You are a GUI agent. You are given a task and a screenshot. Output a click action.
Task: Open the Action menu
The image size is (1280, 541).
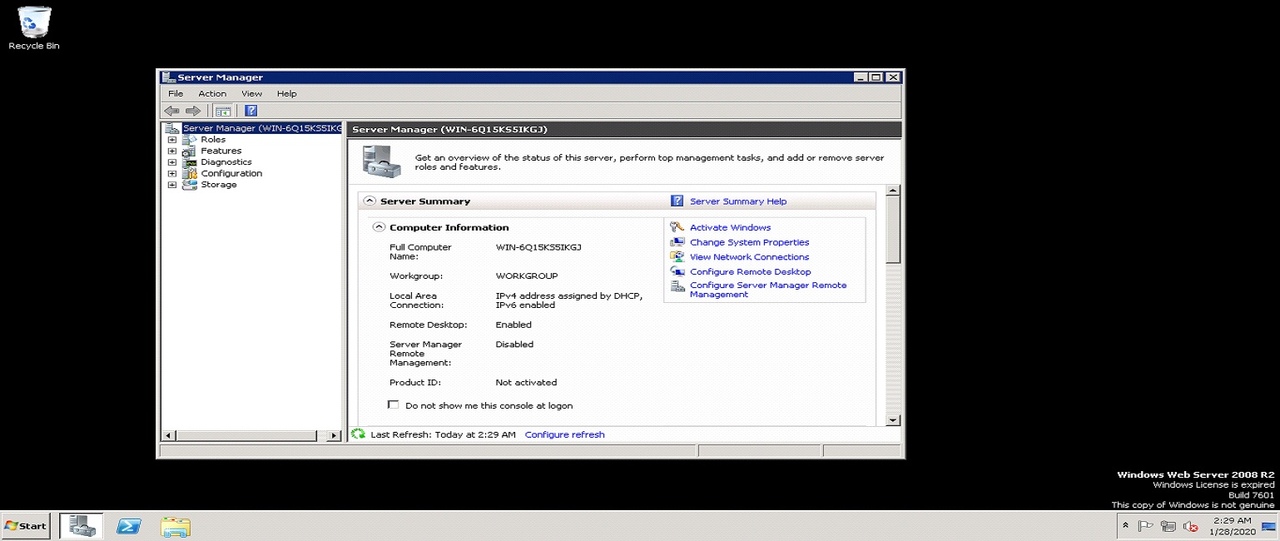[212, 94]
